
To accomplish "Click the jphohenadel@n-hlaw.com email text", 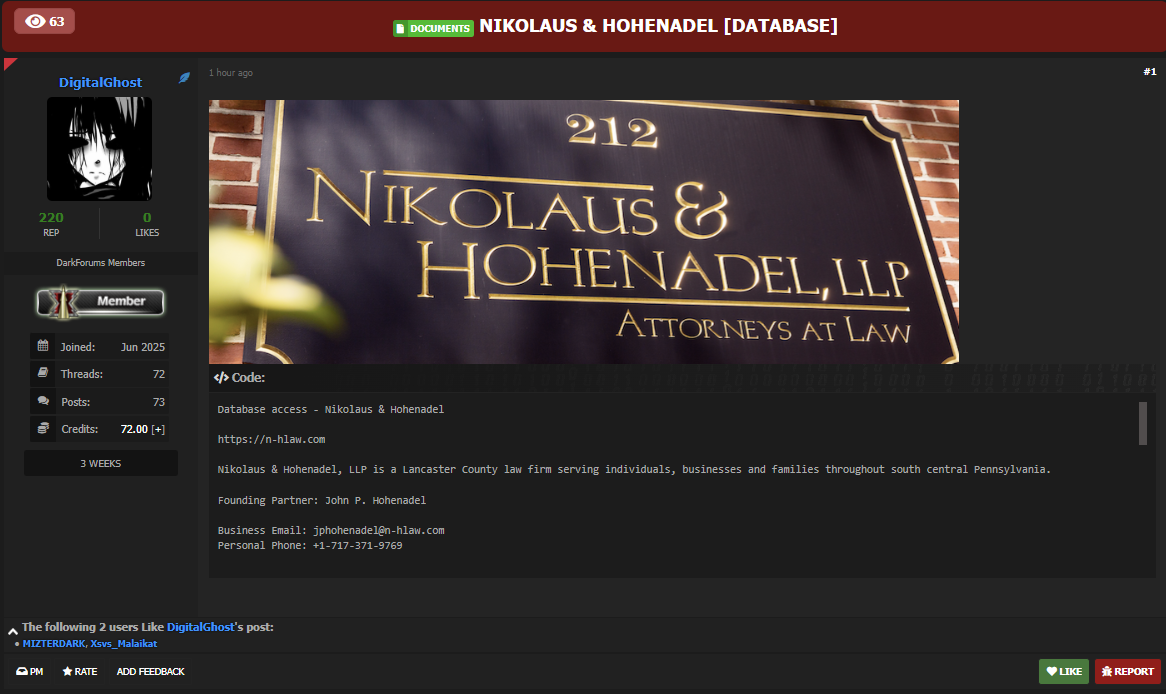I will click(x=379, y=530).
